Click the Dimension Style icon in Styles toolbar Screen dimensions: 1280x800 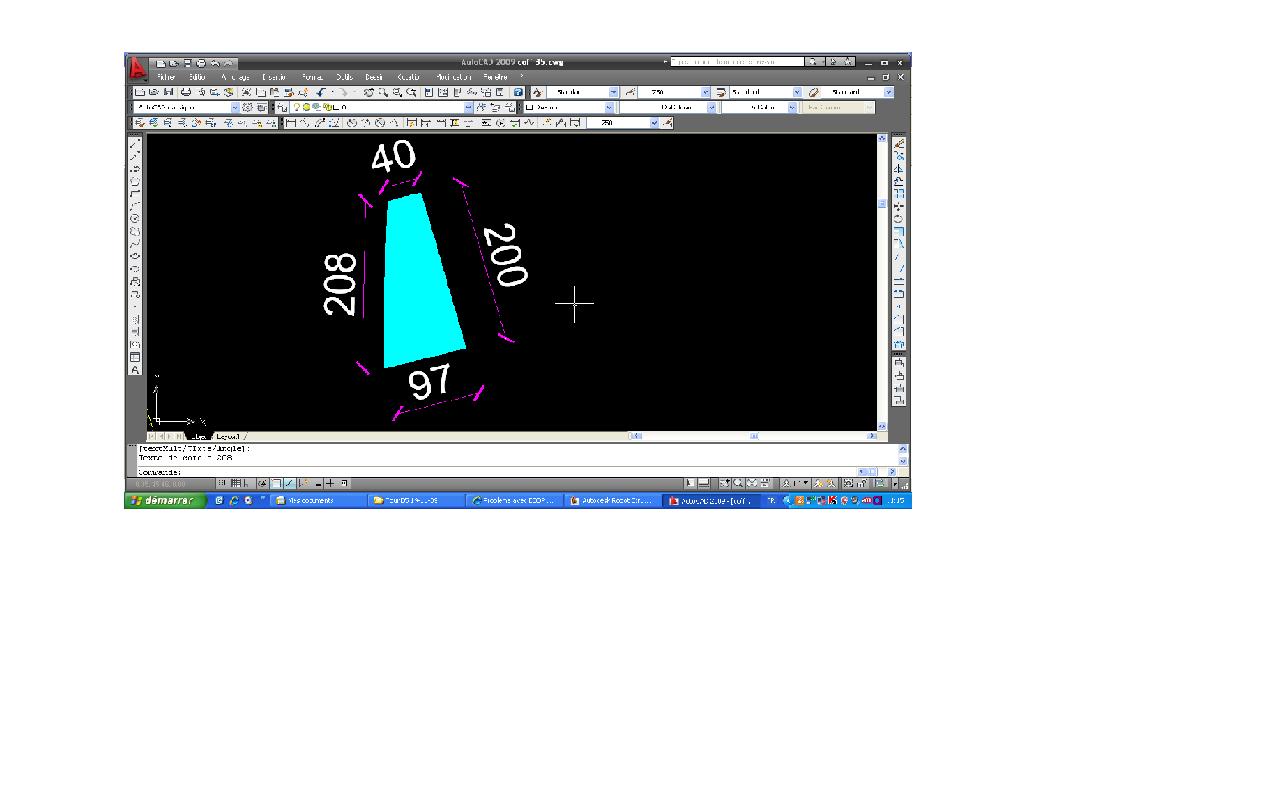pos(630,92)
